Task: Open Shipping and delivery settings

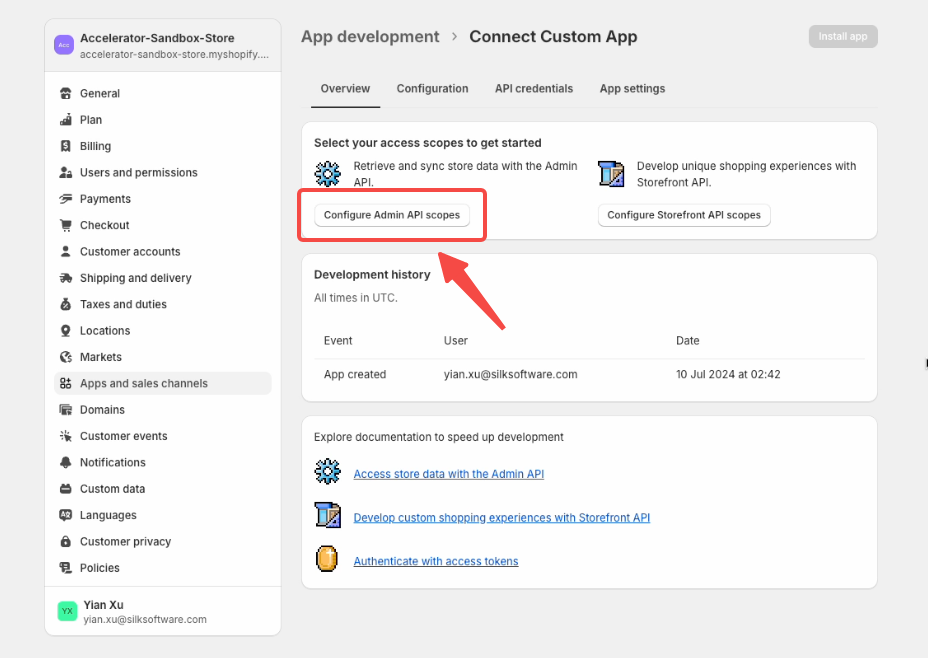Action: tap(163, 278)
